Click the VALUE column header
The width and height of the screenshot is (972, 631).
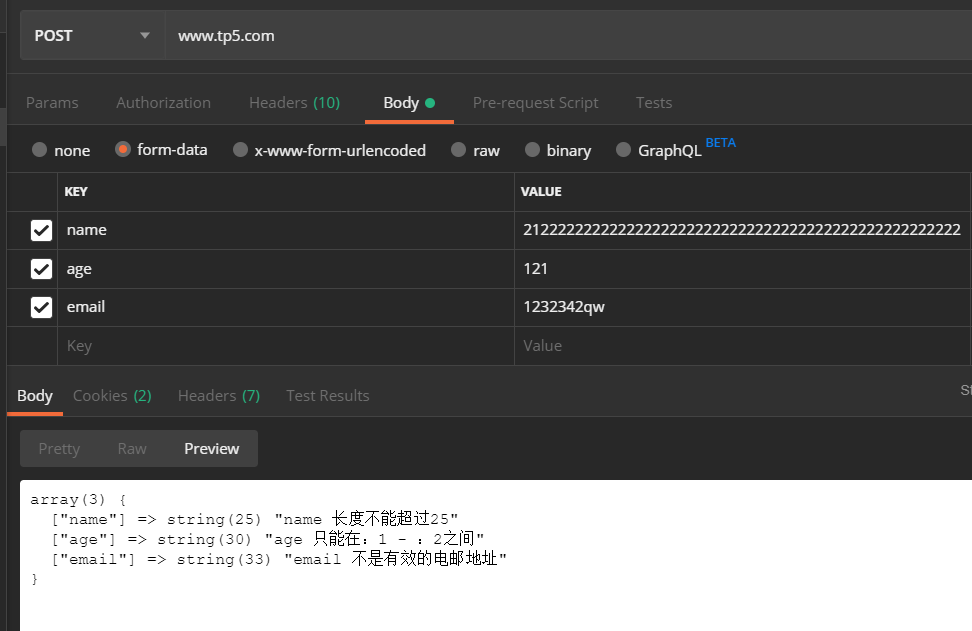(x=541, y=192)
